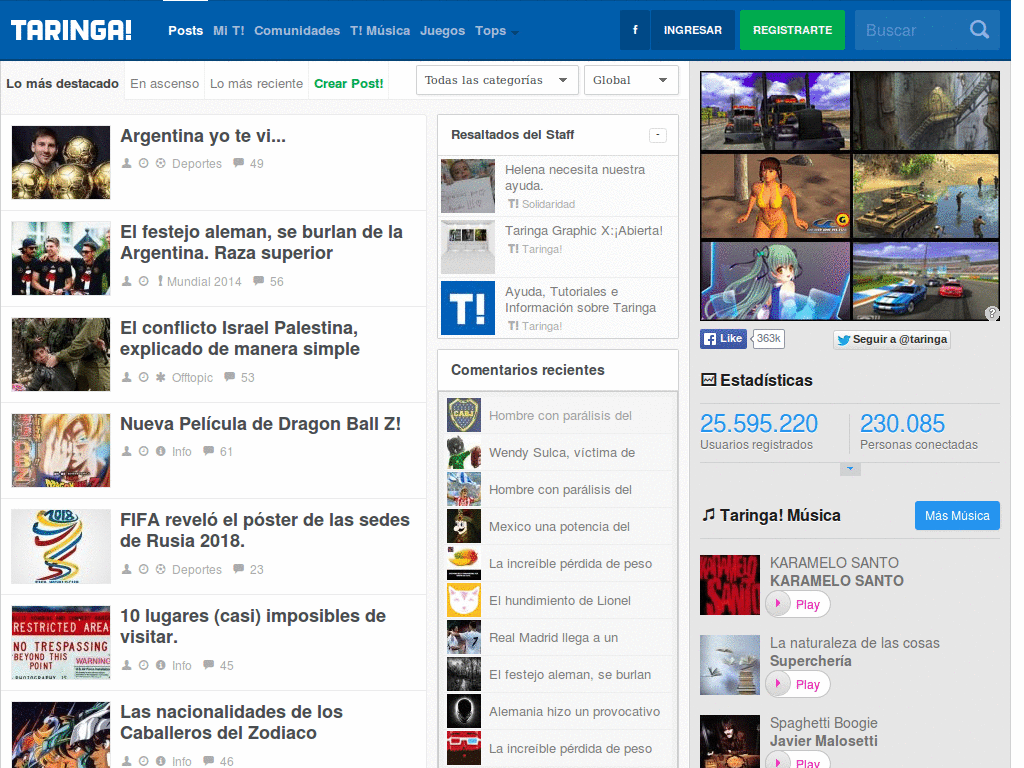Click the Facebook login icon button
Screen dimensions: 1024x768
tap(635, 30)
